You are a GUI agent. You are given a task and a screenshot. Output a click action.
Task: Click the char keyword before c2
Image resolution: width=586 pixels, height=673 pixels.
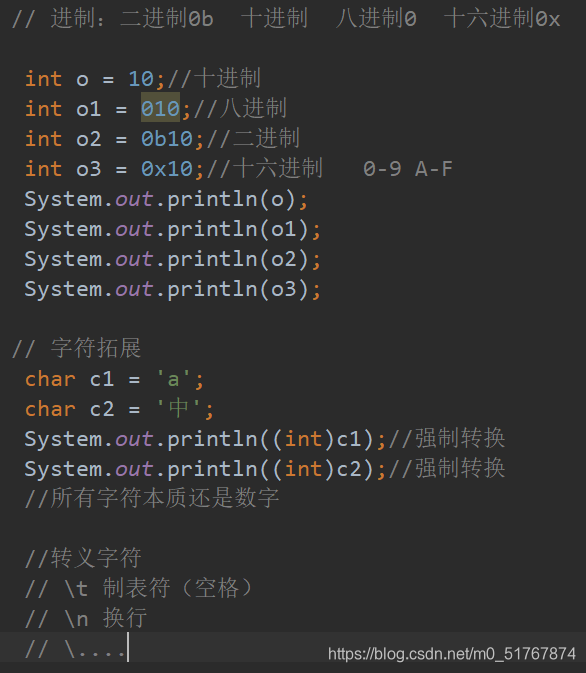point(50,409)
